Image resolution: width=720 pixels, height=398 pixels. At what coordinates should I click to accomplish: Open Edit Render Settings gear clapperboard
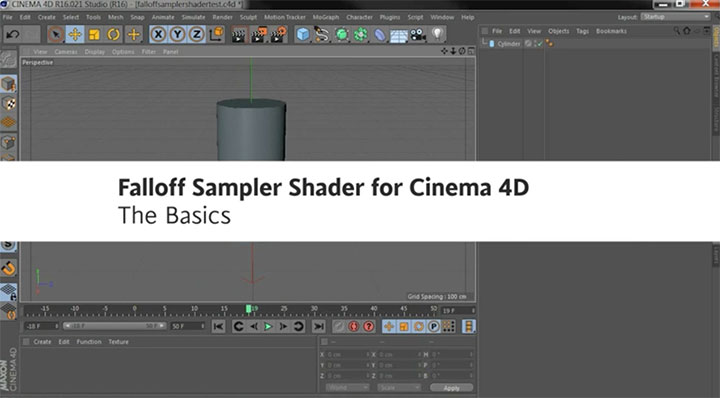pyautogui.click(x=278, y=35)
